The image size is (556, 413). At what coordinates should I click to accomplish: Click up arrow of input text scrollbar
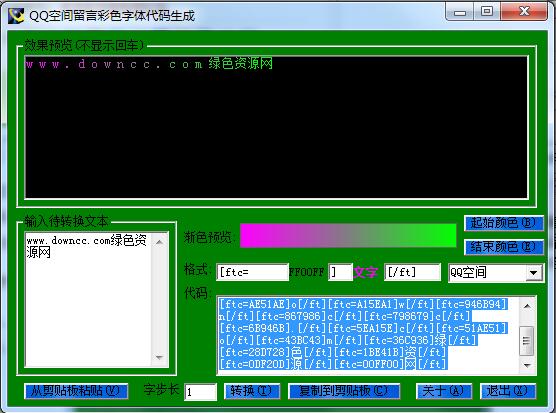click(x=160, y=242)
